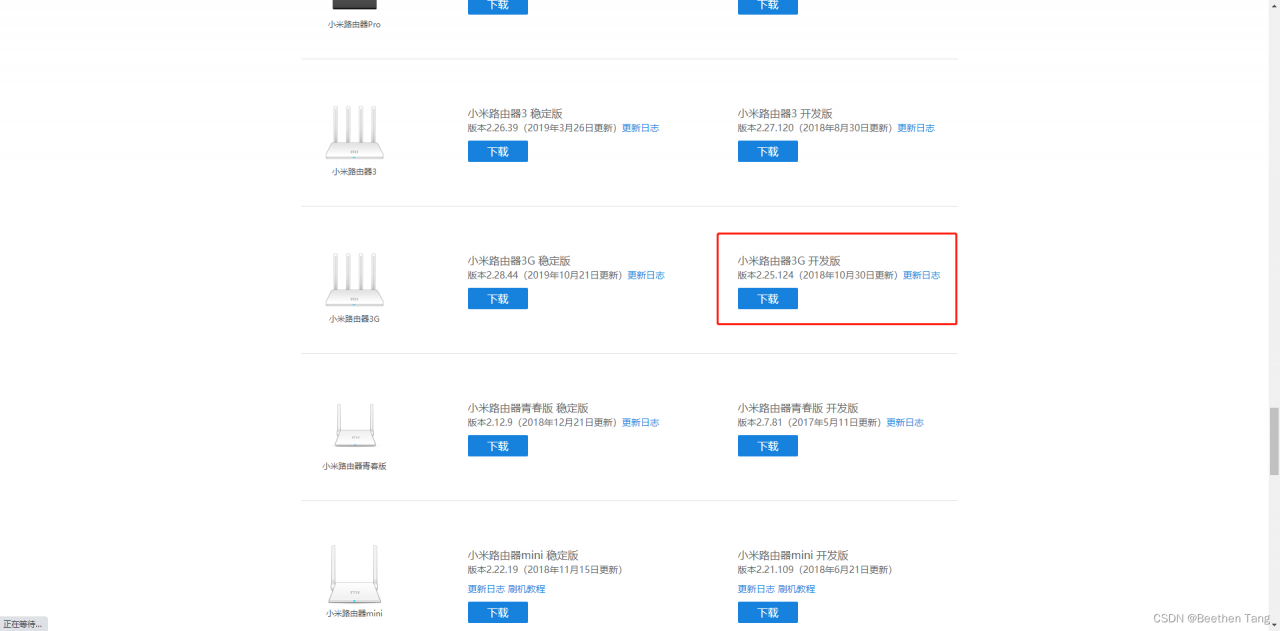This screenshot has width=1280, height=631.
Task: Open 刷机教程 link for 小米路由器mini 稳定版
Action: [x=526, y=589]
